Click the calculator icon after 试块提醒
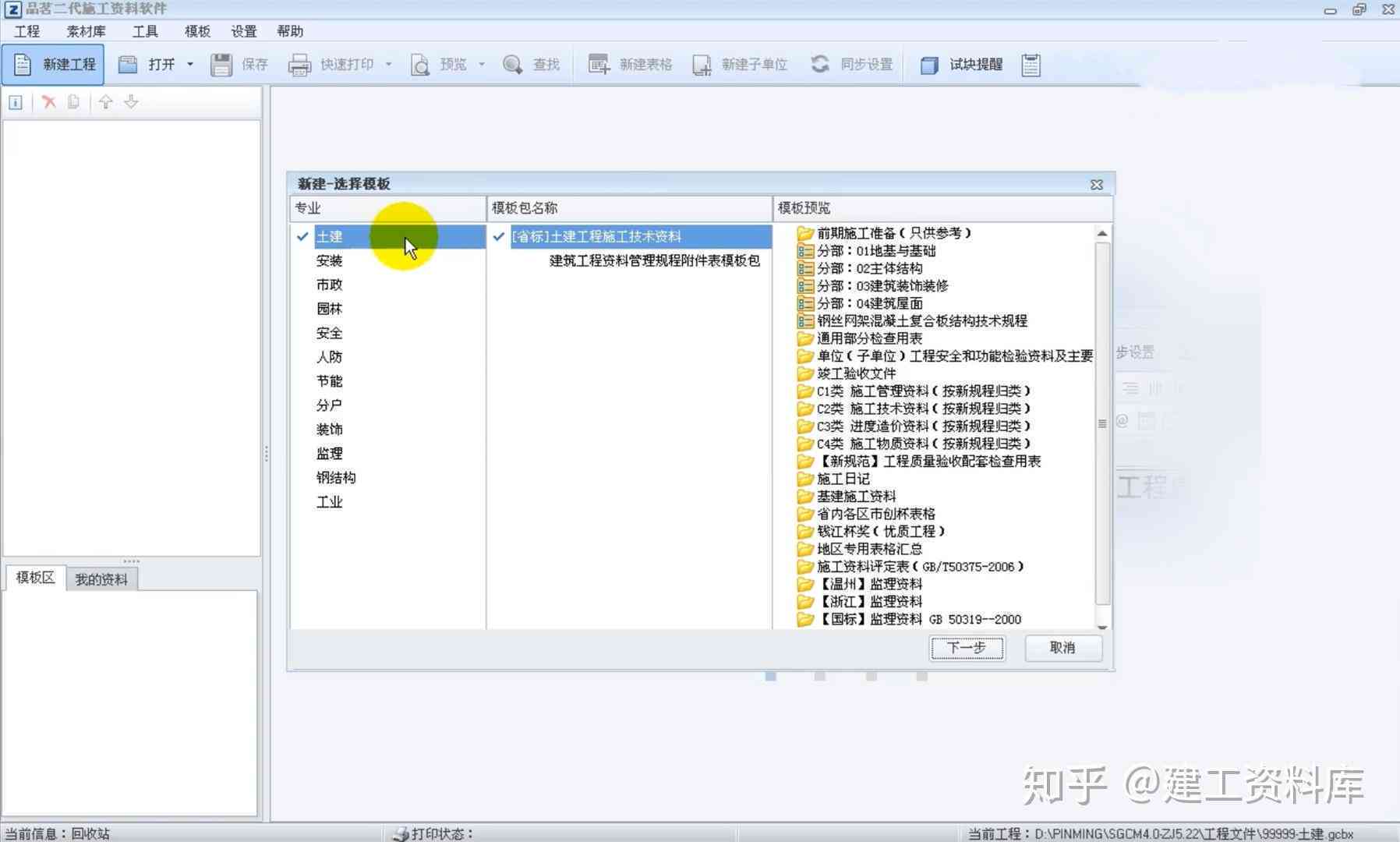Image resolution: width=1400 pixels, height=842 pixels. [1031, 65]
